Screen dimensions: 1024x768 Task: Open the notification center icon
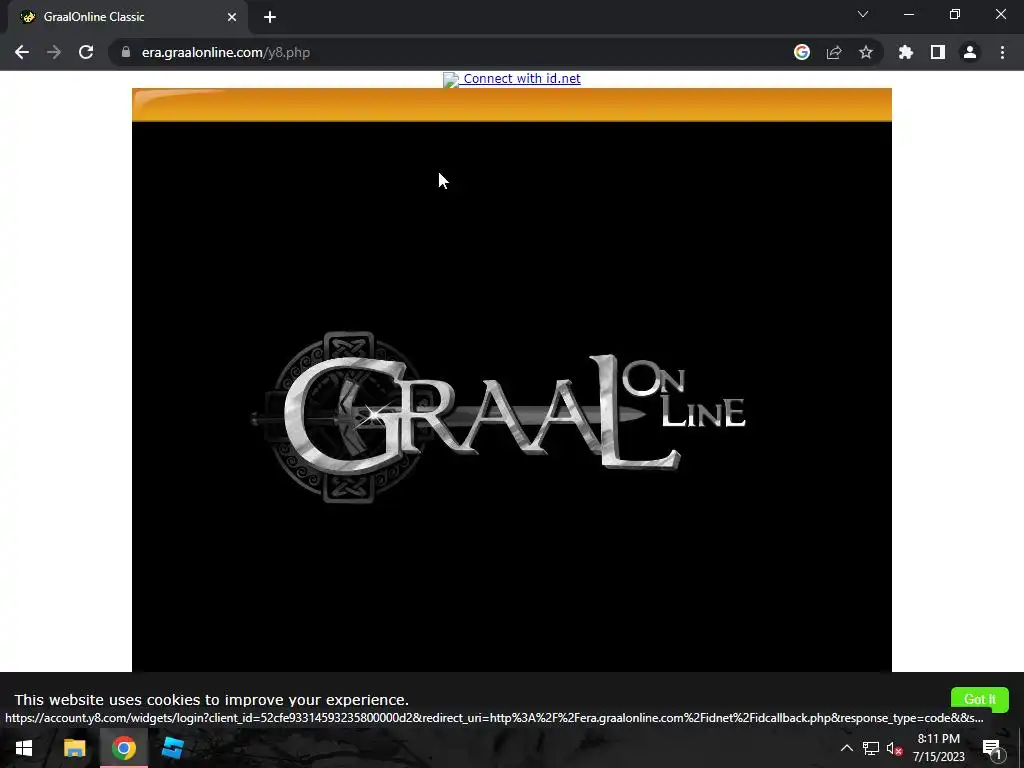992,748
